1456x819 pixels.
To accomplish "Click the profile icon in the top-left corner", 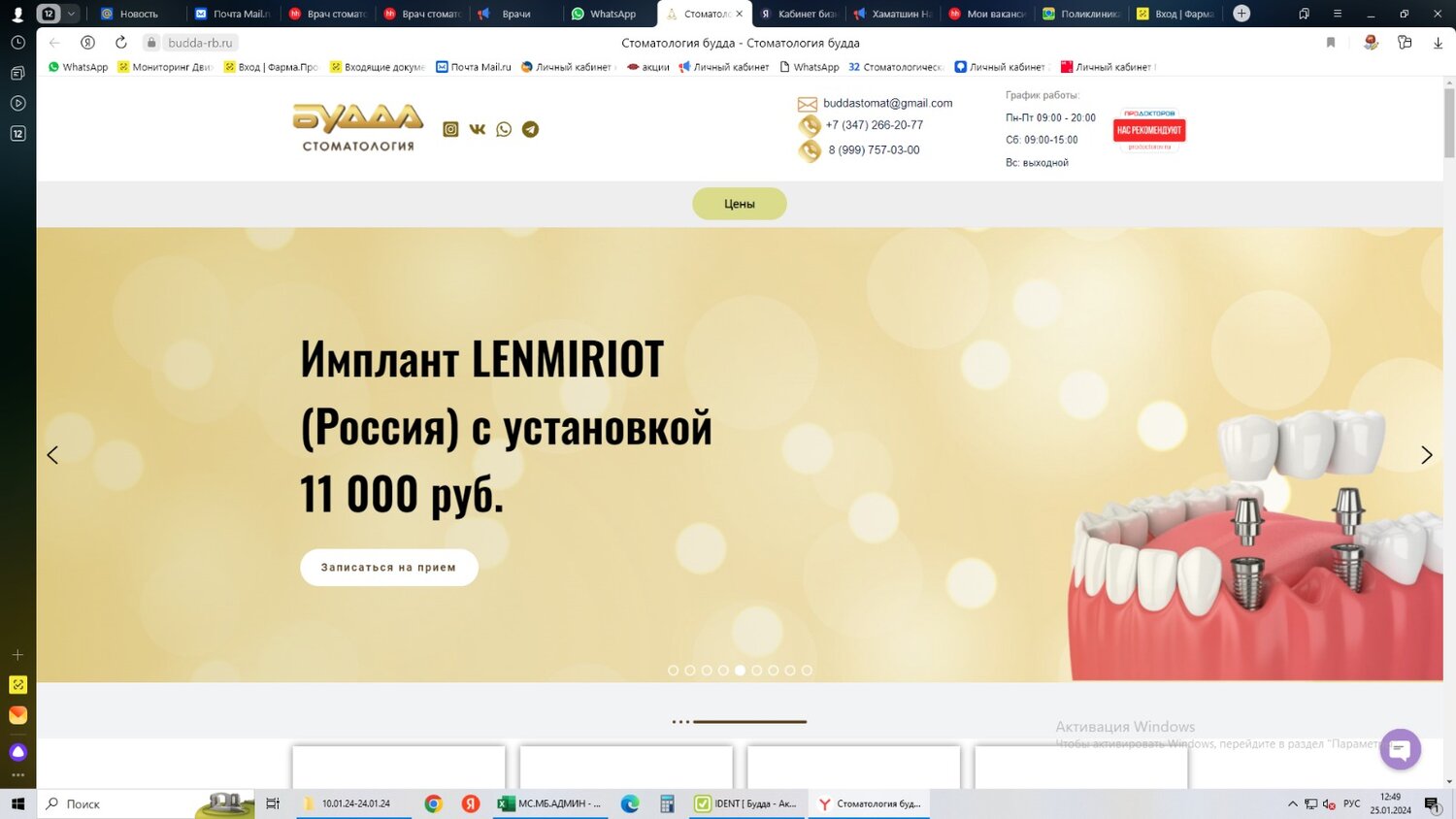I will coord(17,14).
